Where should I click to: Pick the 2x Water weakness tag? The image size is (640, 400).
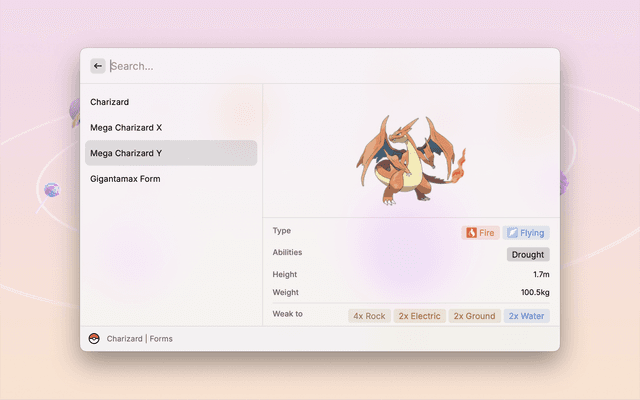click(x=526, y=316)
